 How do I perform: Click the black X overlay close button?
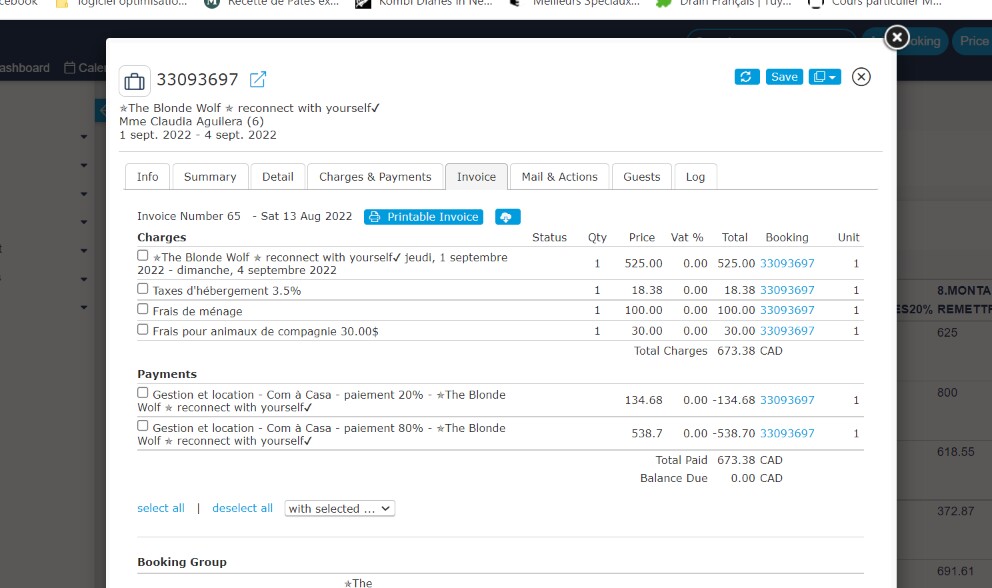point(896,37)
